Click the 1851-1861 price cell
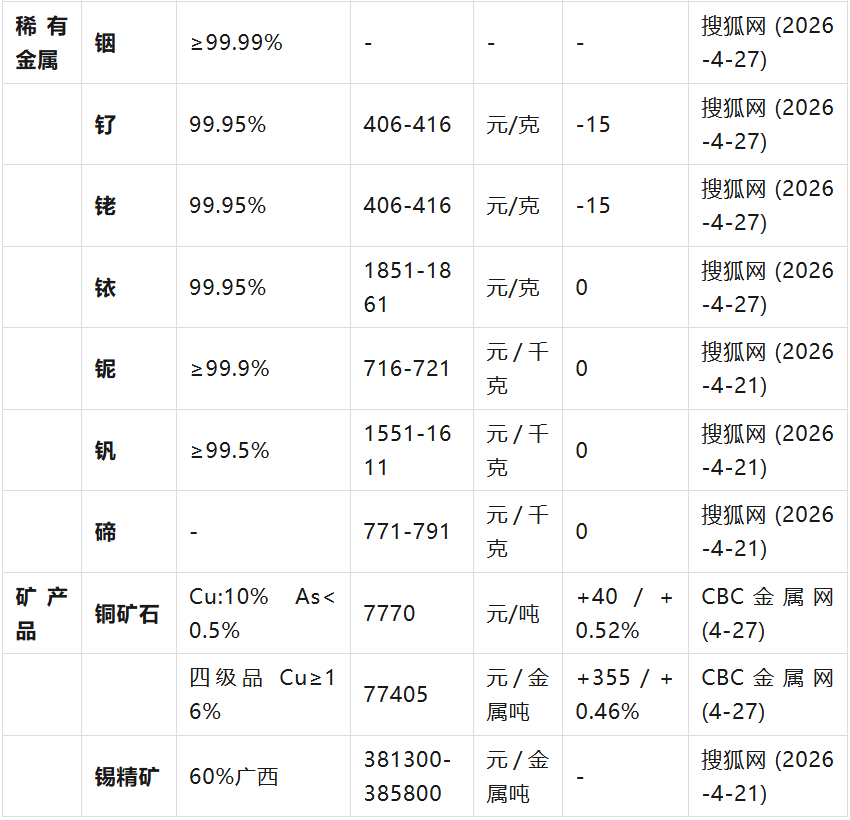The width and height of the screenshot is (850, 820). [407, 288]
